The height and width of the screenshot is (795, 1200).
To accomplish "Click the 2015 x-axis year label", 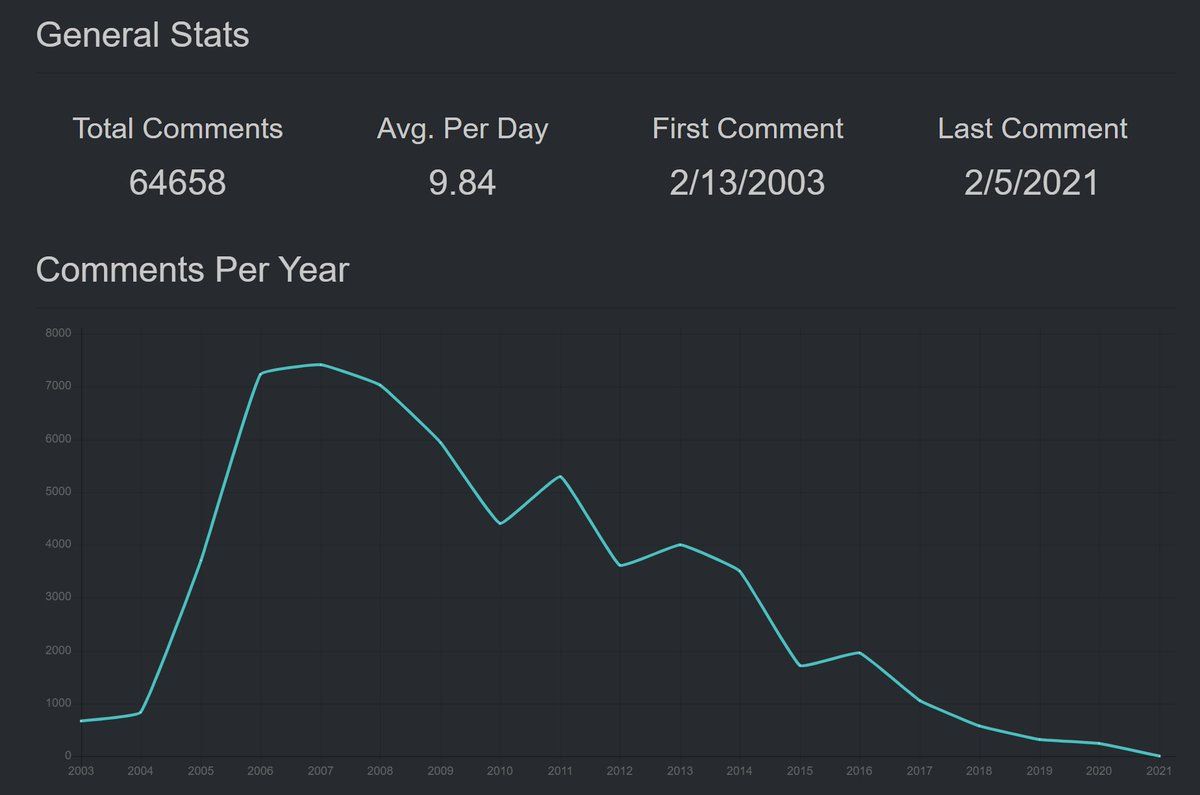I will (x=799, y=771).
